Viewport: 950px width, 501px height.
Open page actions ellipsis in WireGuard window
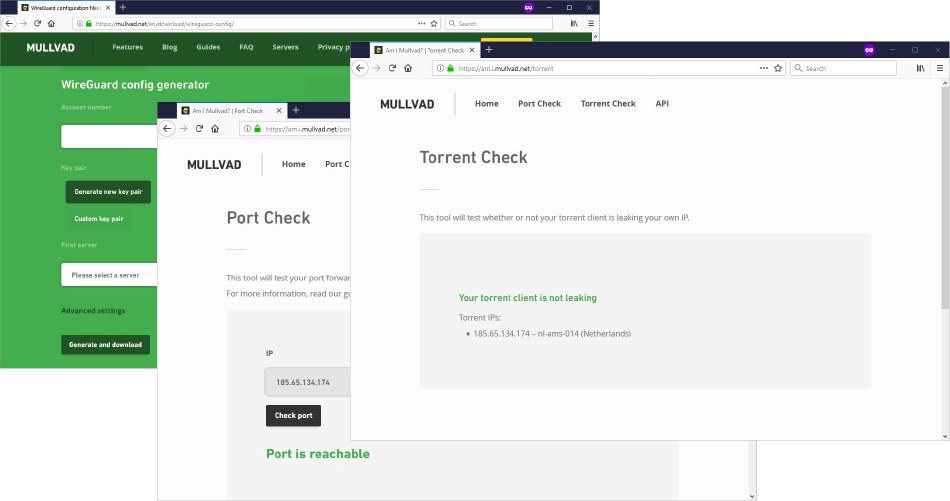422,24
